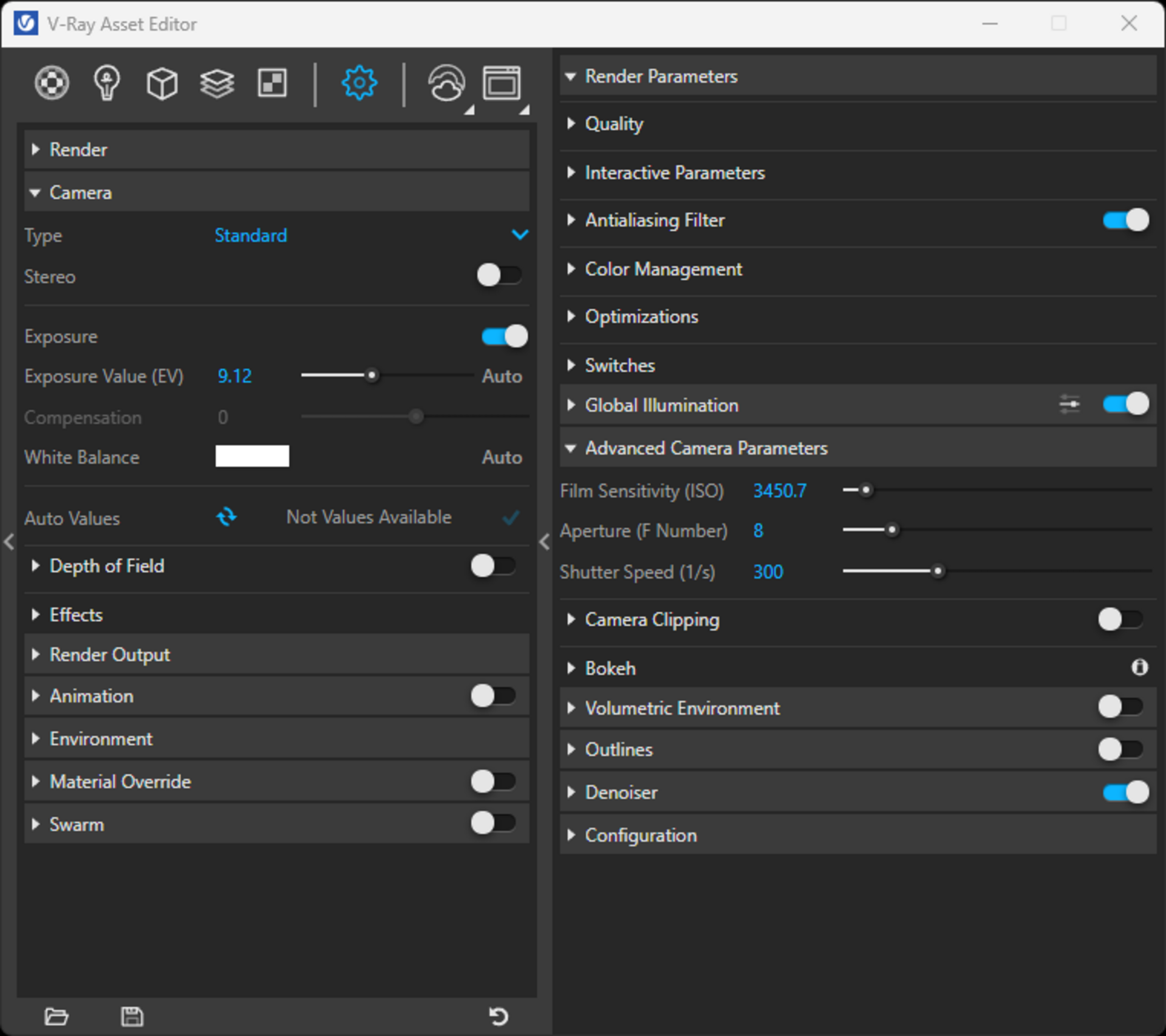
Task: Click the 'Standard' camera type value
Action: pos(250,235)
